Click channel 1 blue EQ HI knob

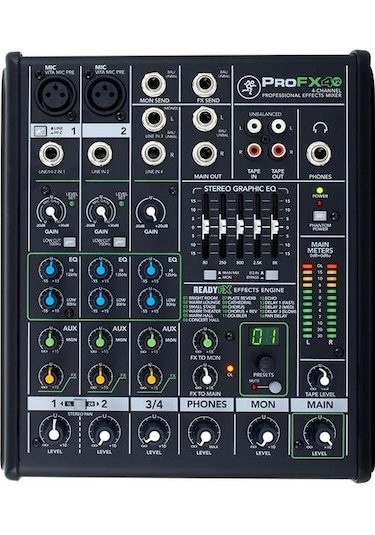(50, 270)
